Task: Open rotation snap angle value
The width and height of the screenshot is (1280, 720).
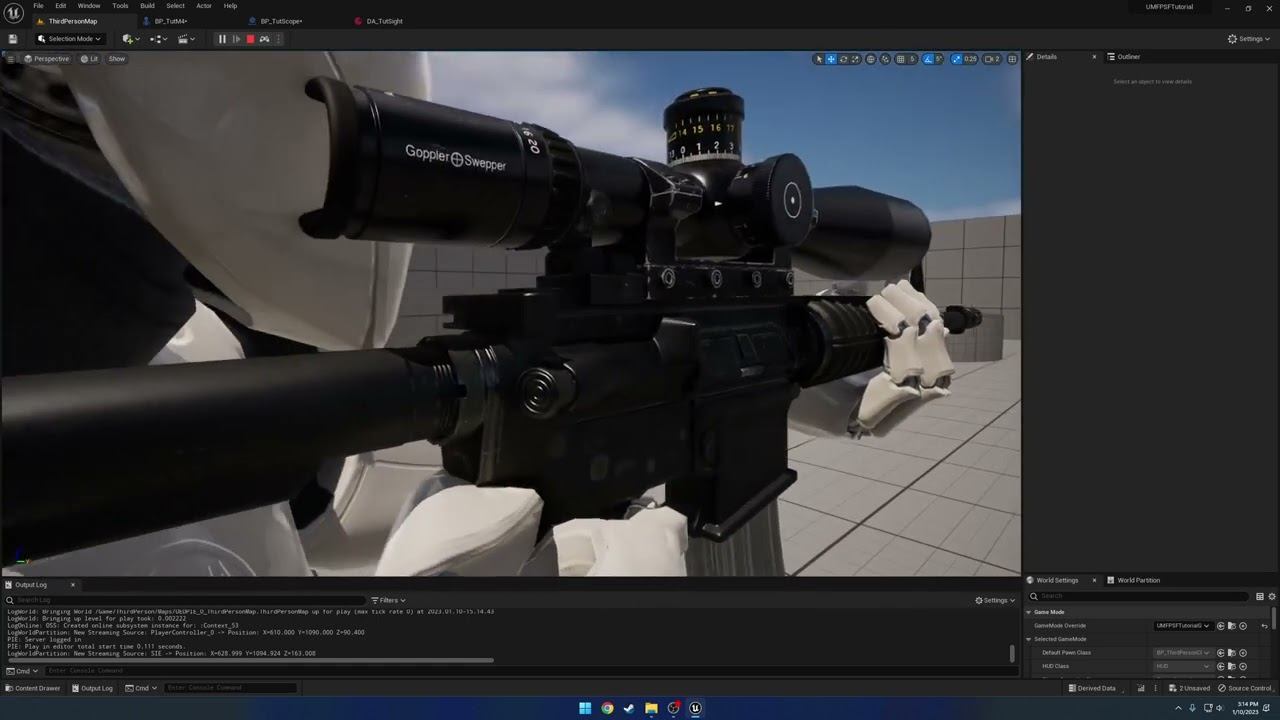Action: pos(940,59)
